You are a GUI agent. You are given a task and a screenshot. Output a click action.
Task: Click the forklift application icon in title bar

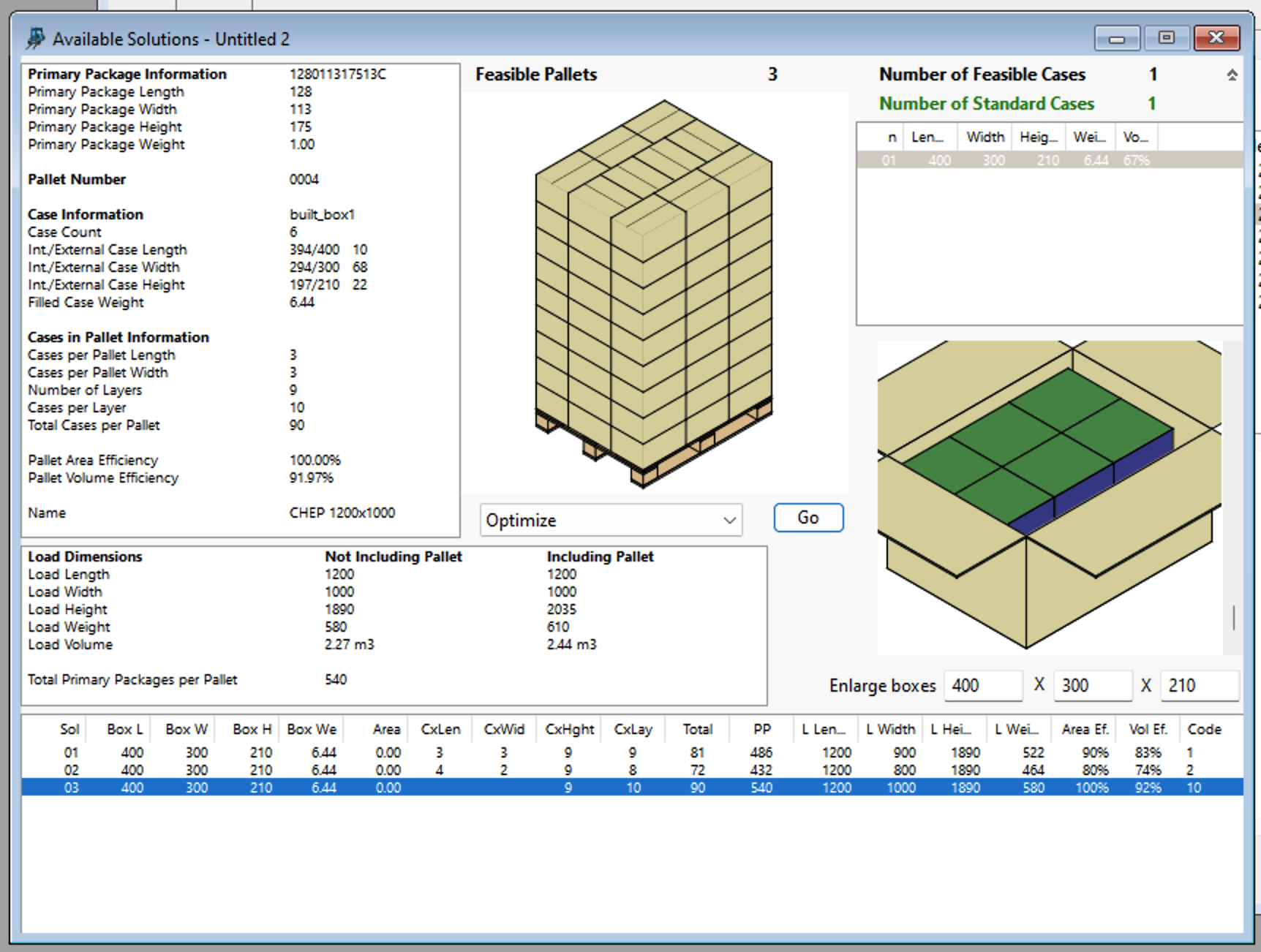coord(35,38)
